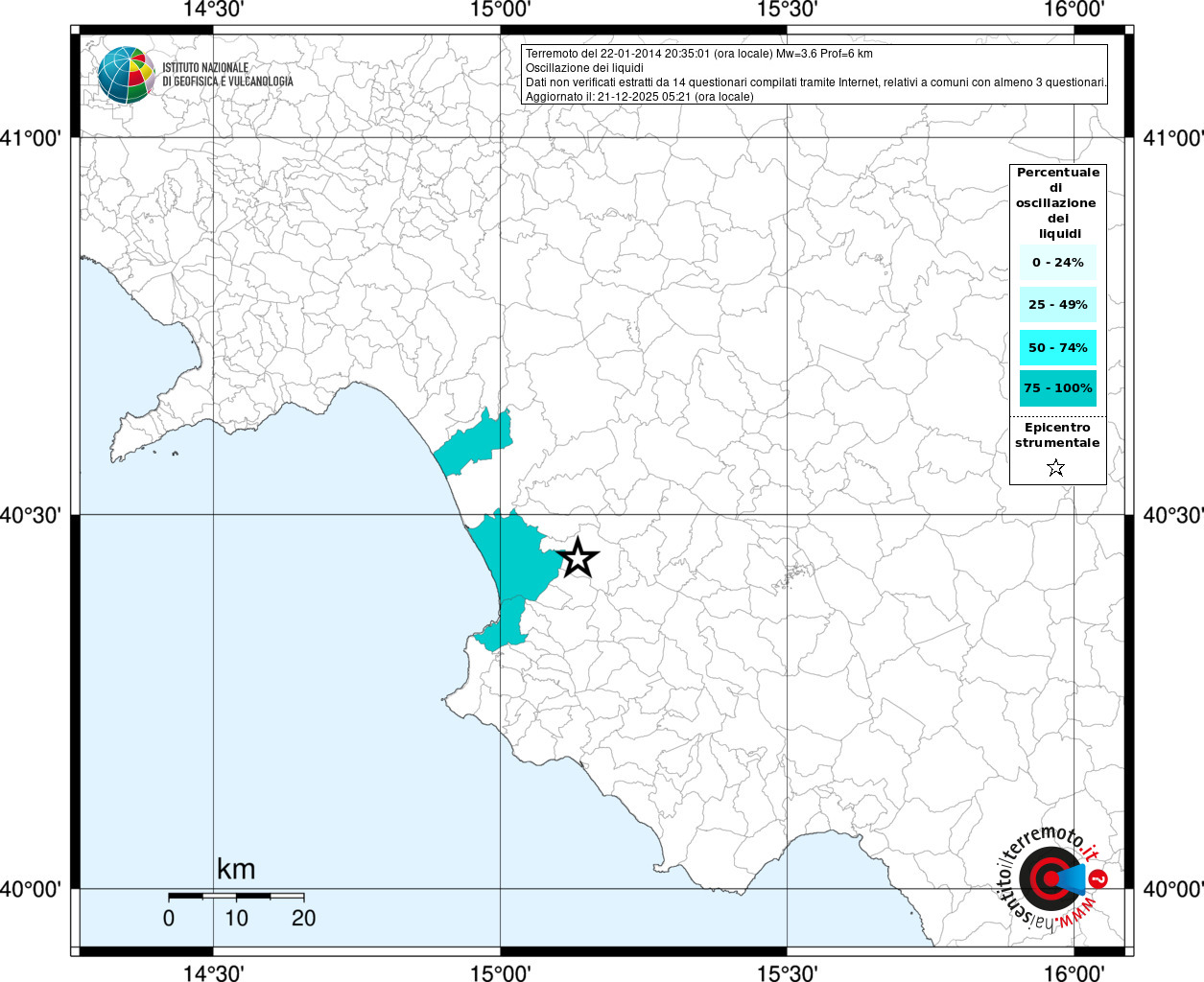Click the left axis label 40°30'

pyautogui.click(x=31, y=515)
